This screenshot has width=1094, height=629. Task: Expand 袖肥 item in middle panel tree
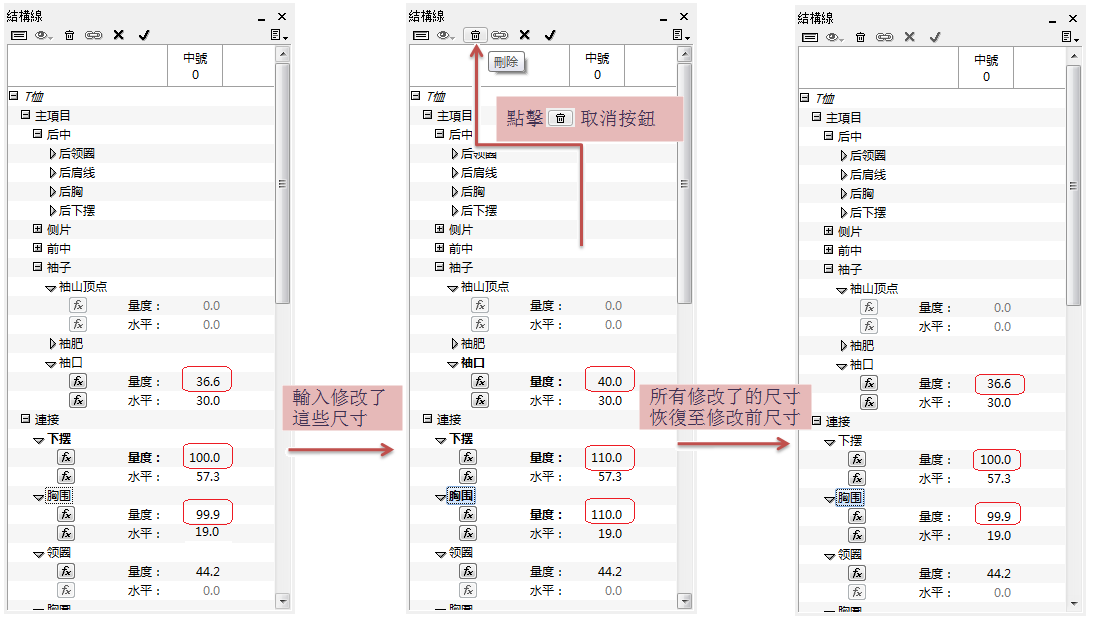[x=453, y=344]
